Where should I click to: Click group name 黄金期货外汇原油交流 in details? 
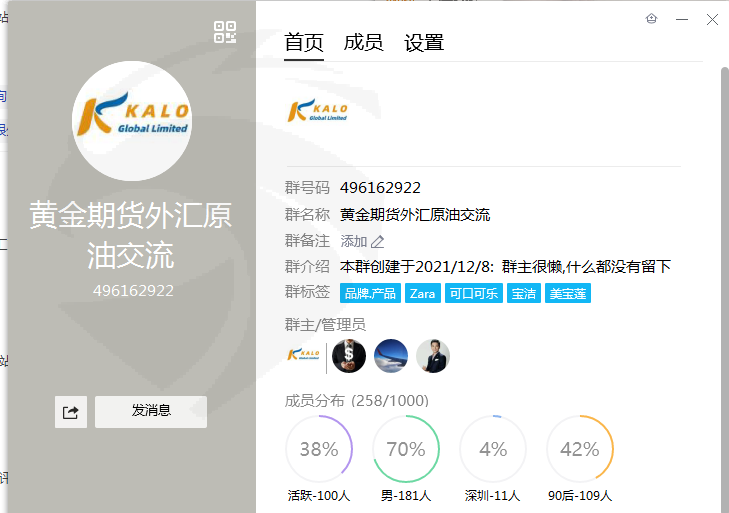pyautogui.click(x=415, y=215)
